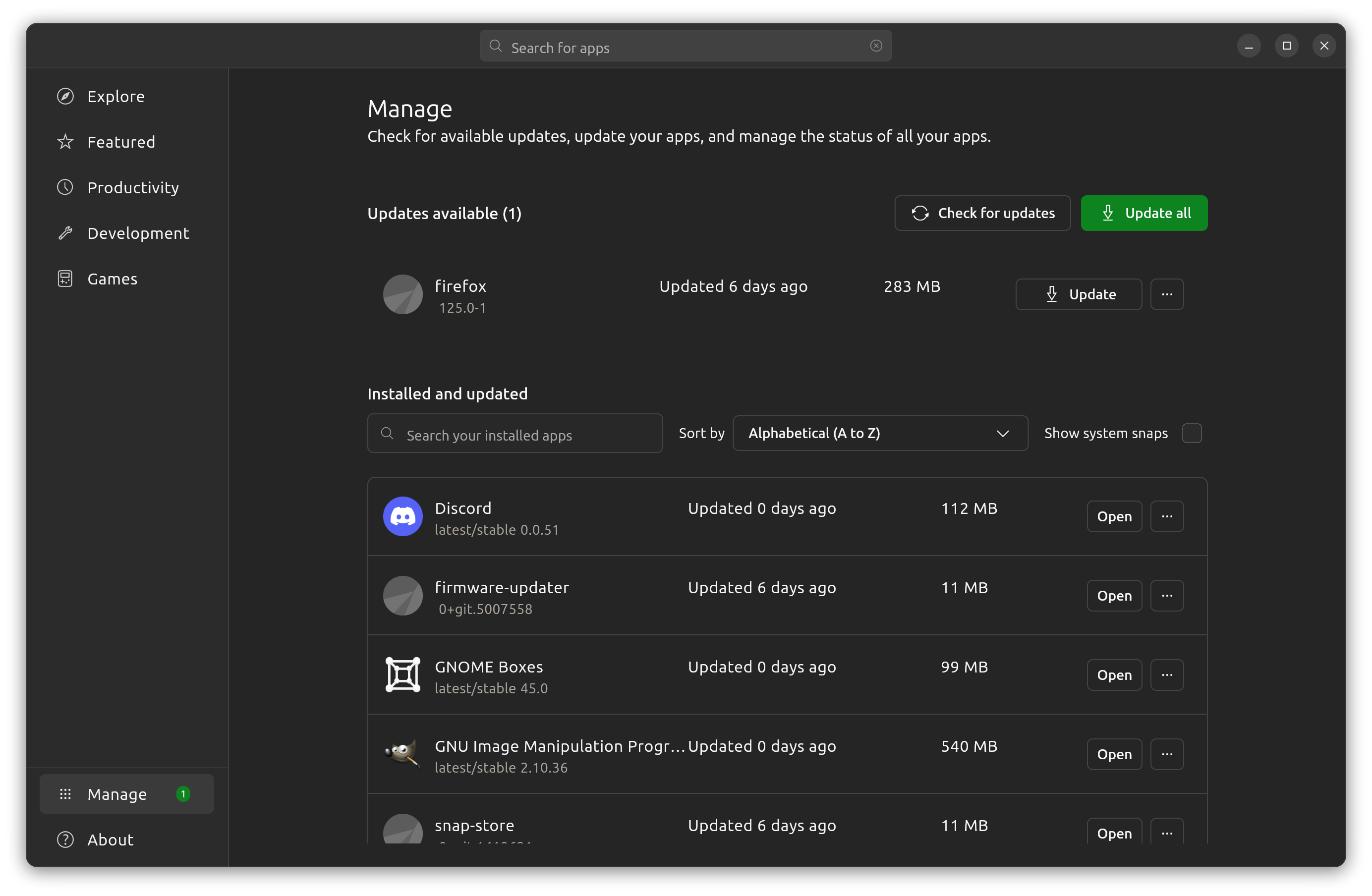Update firefox to version 125.0-1

tap(1079, 294)
